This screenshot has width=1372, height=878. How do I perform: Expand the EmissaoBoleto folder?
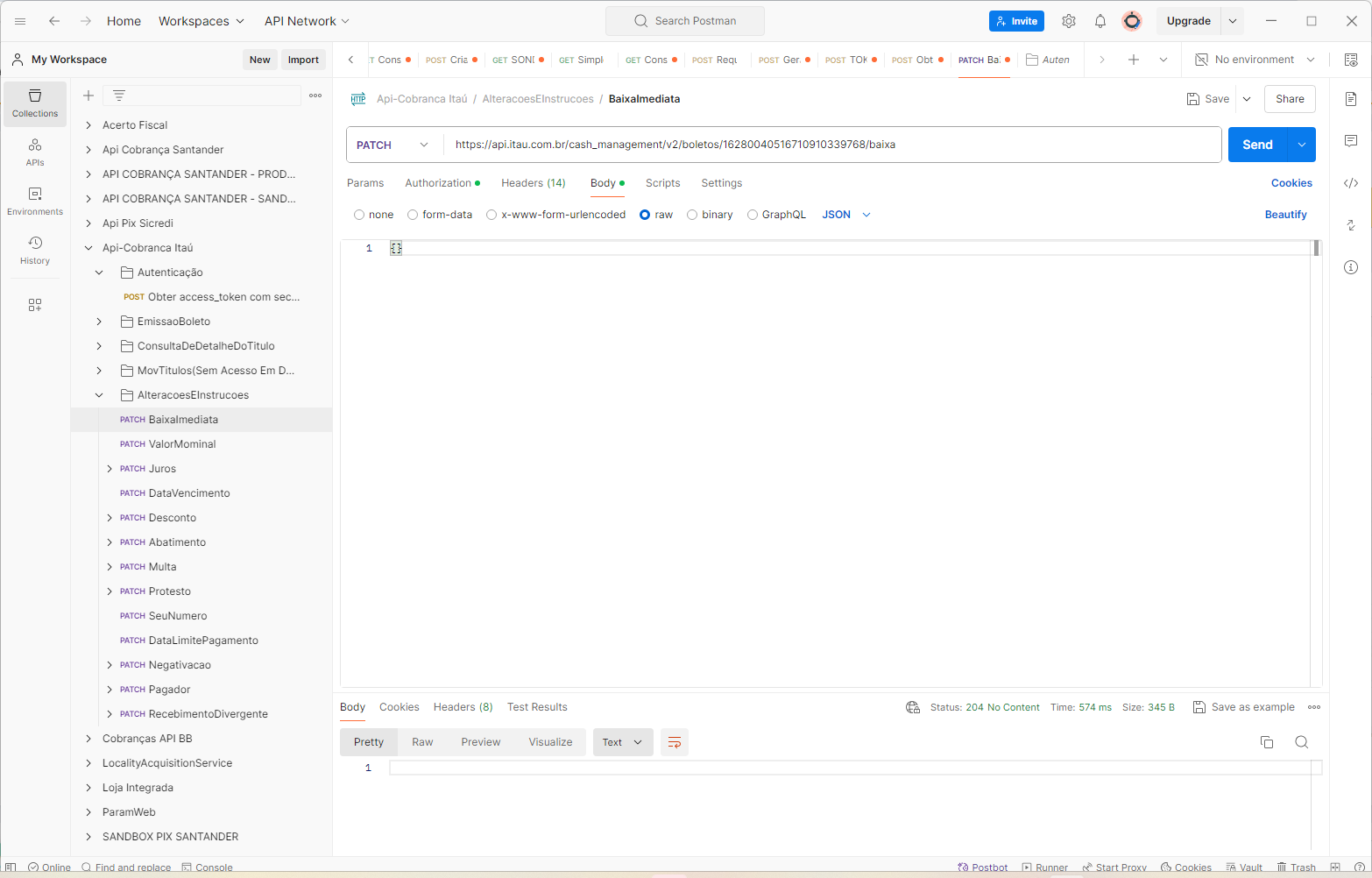click(99, 322)
